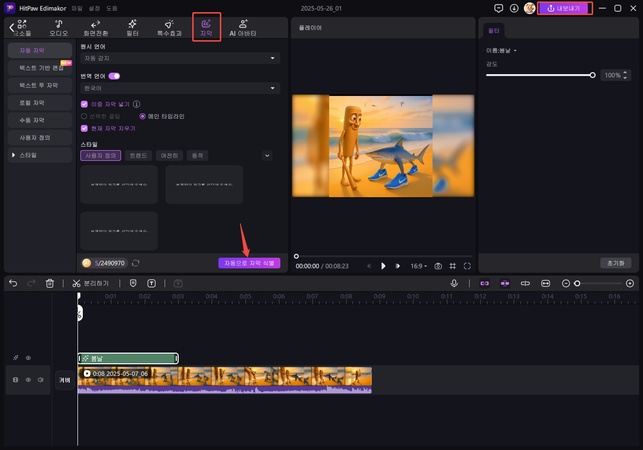The height and width of the screenshot is (450, 643).
Task: Select the 메인 타임라인 radio button
Action: point(142,116)
